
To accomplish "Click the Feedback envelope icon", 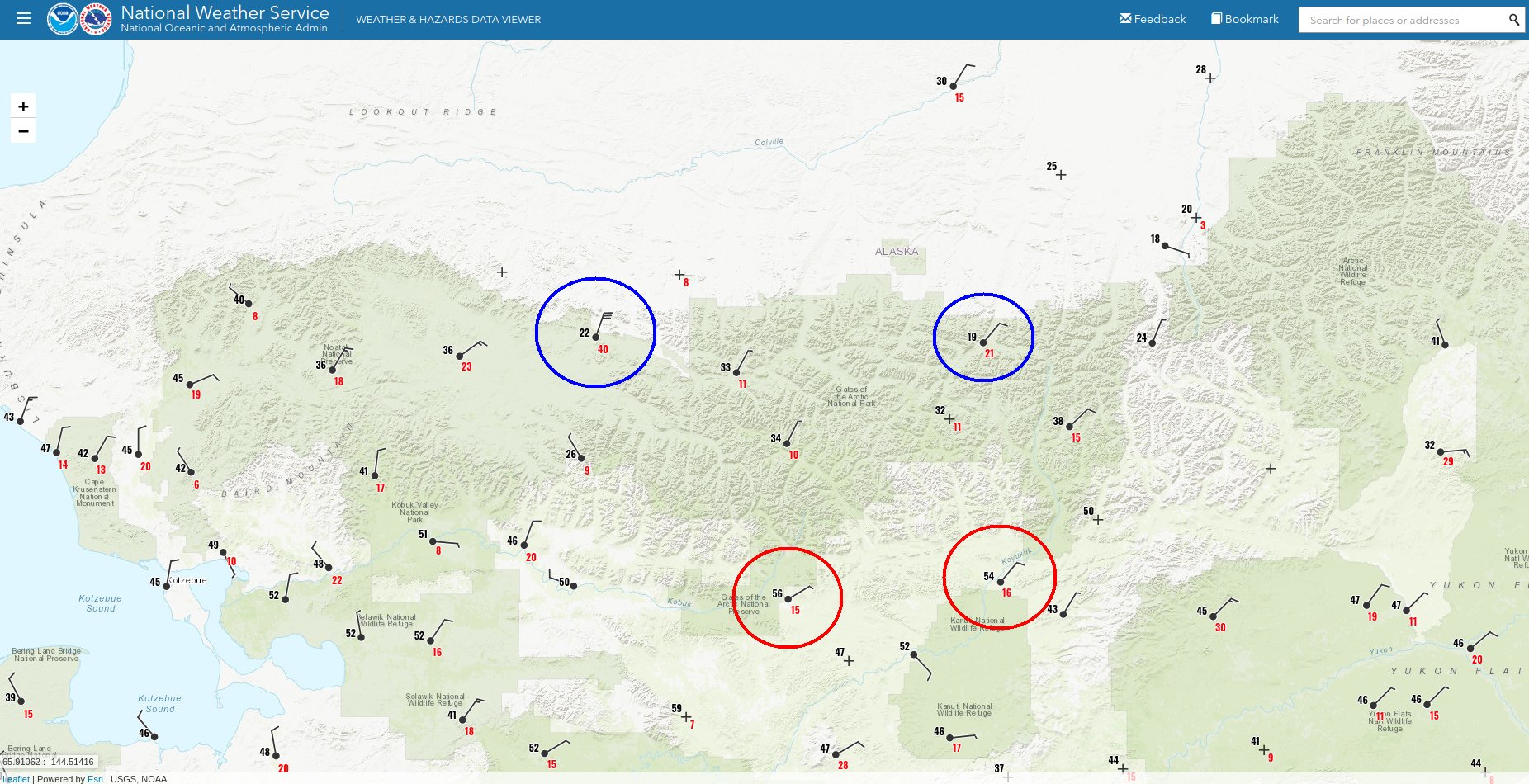I will pos(1124,17).
